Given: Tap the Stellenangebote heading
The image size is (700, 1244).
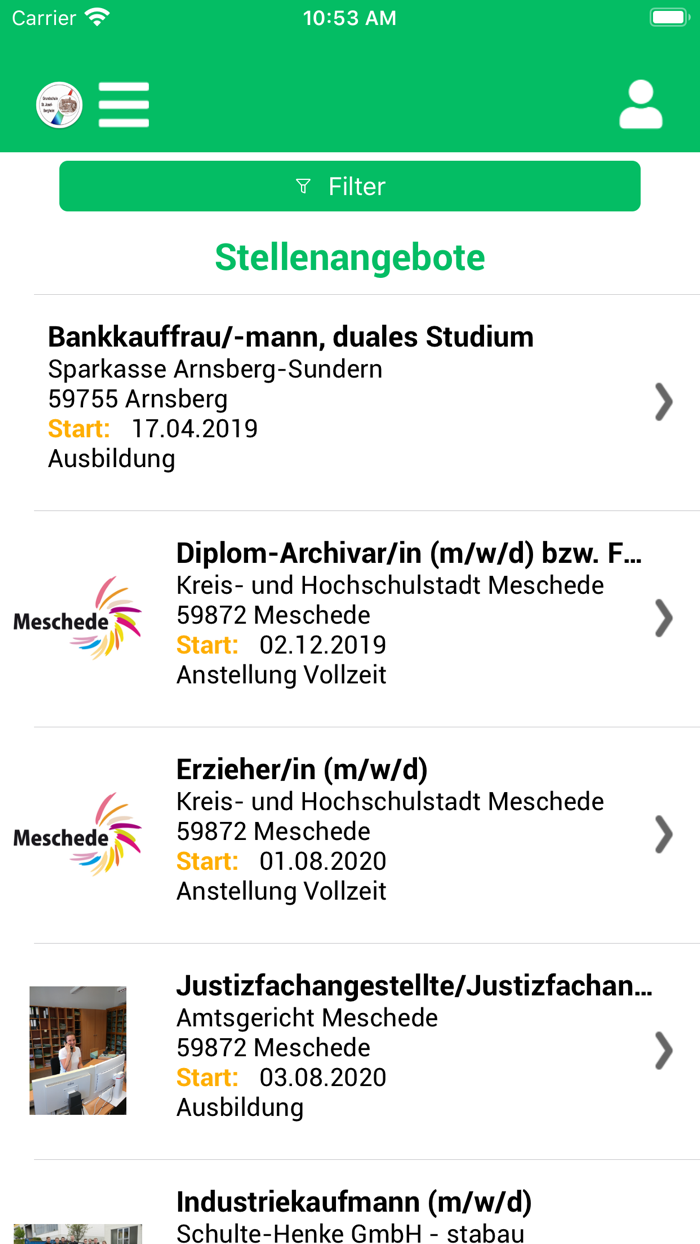Looking at the screenshot, I should coord(350,258).
